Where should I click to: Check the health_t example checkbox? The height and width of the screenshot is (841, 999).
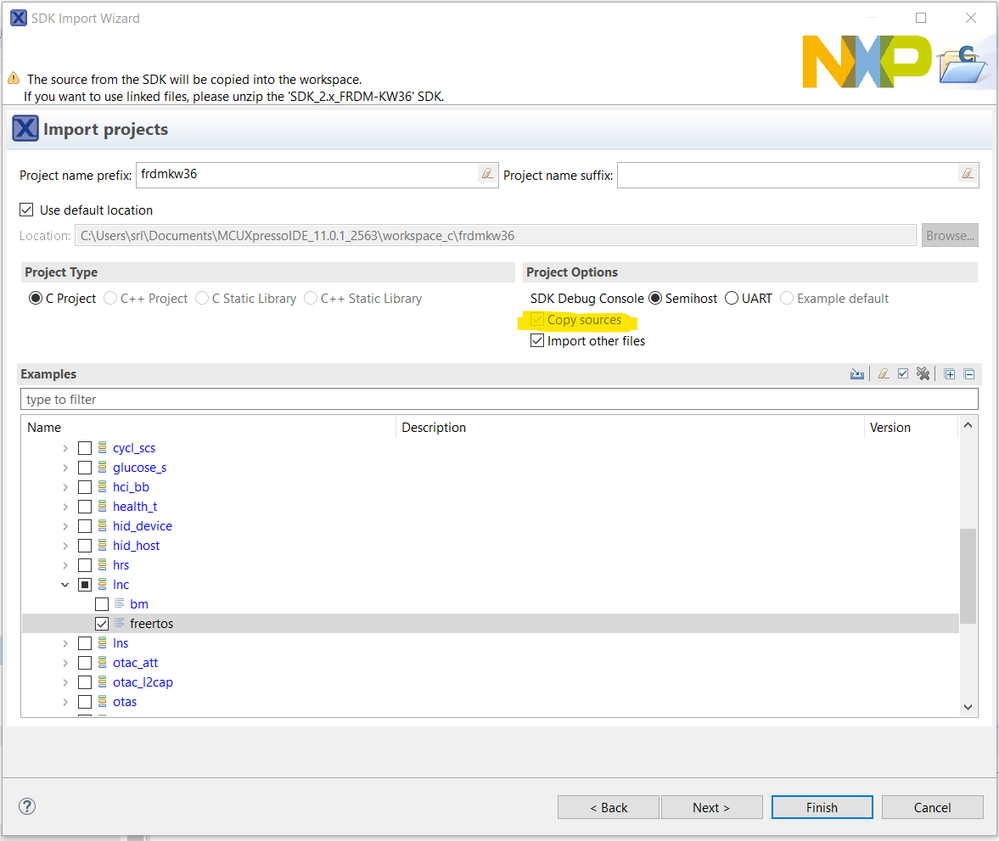(x=85, y=507)
